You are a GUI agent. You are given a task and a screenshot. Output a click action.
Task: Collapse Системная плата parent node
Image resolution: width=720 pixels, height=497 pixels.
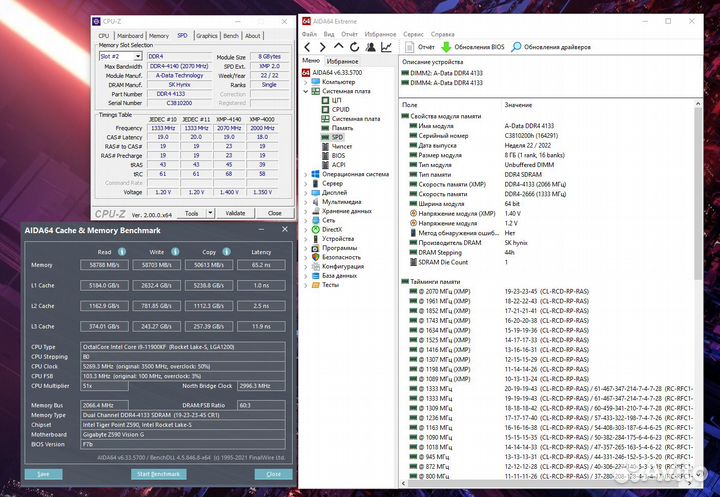(x=306, y=91)
